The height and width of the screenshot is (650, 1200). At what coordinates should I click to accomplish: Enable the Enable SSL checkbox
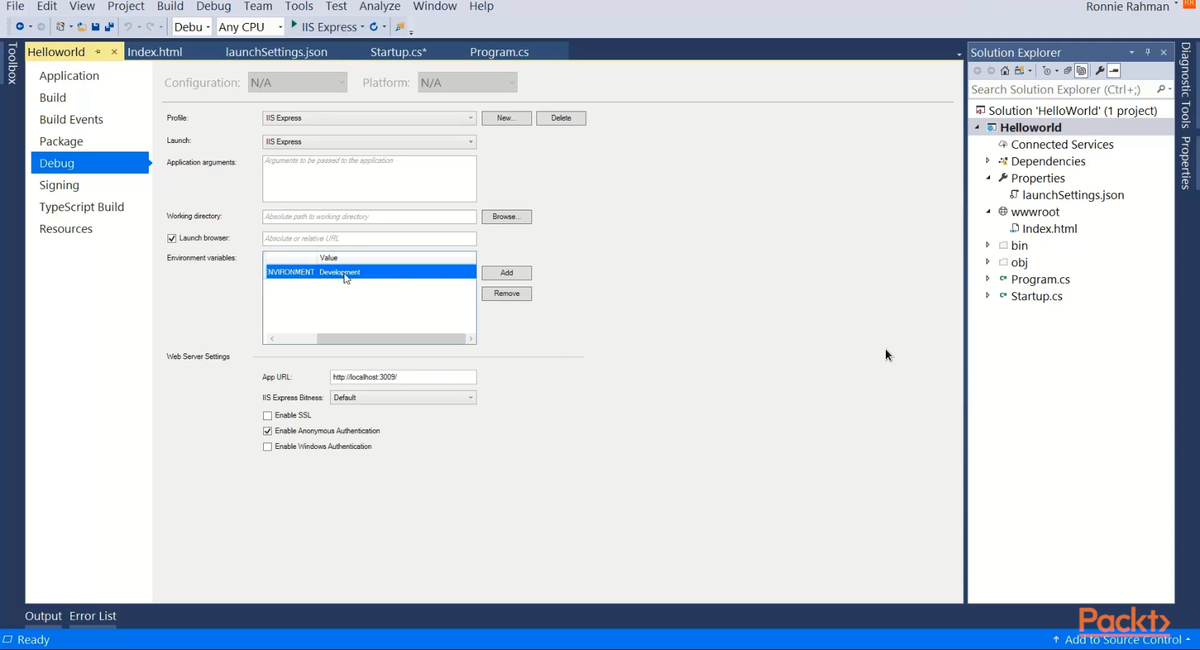click(267, 415)
